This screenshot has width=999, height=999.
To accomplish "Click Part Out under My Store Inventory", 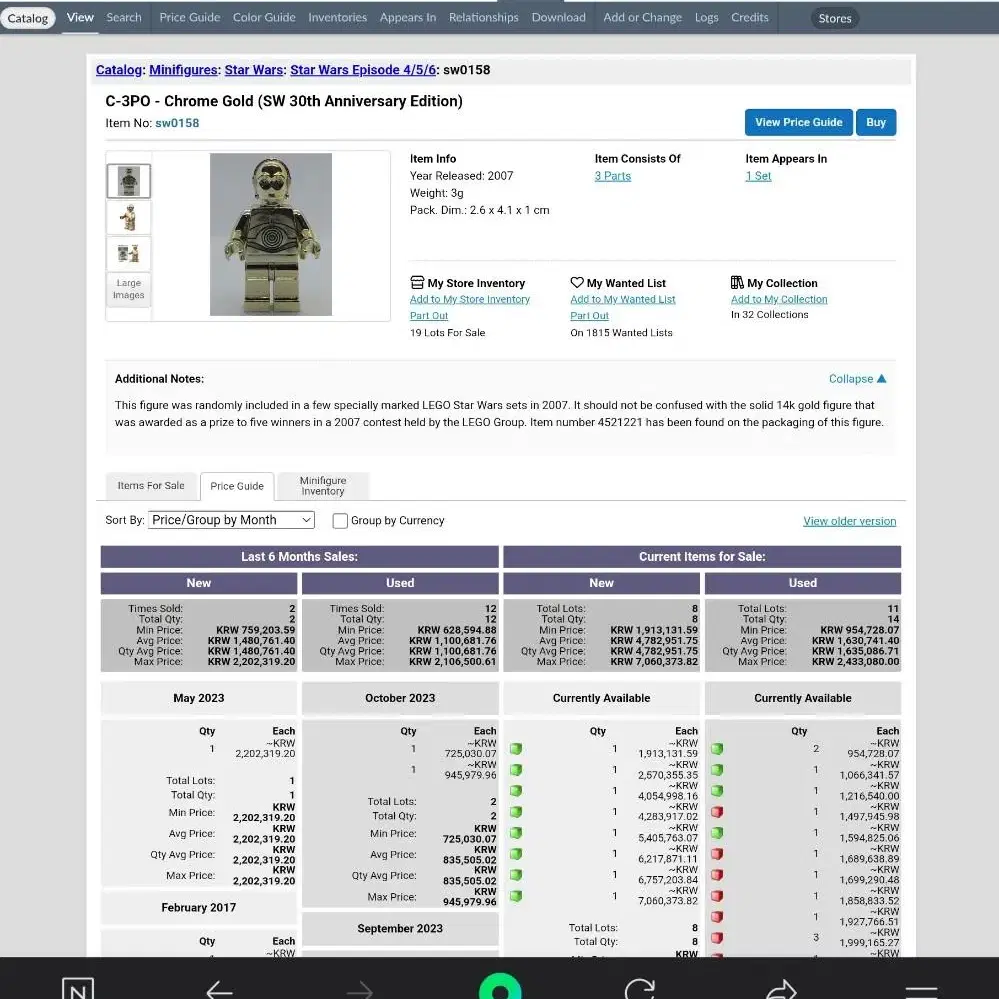I will point(429,315).
